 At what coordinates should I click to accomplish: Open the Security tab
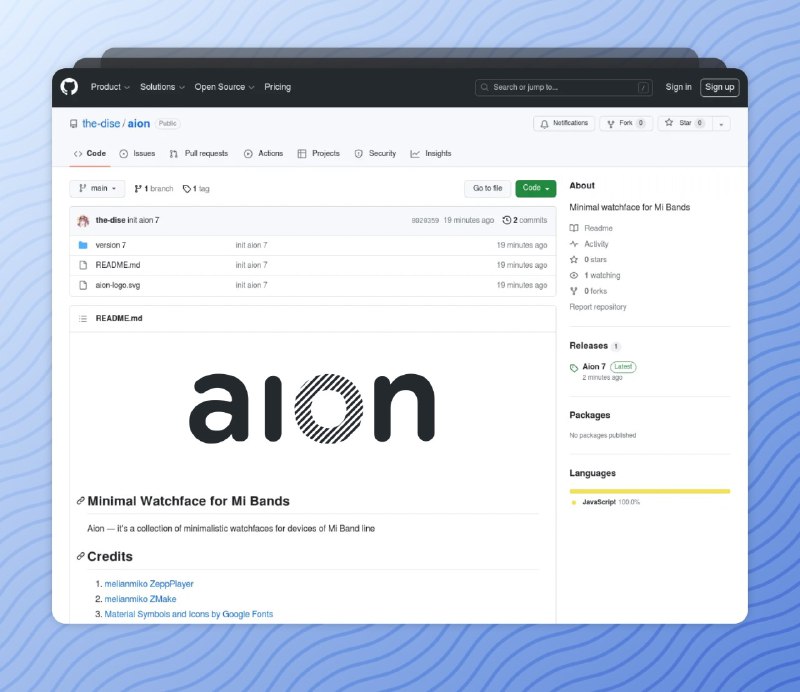point(375,153)
